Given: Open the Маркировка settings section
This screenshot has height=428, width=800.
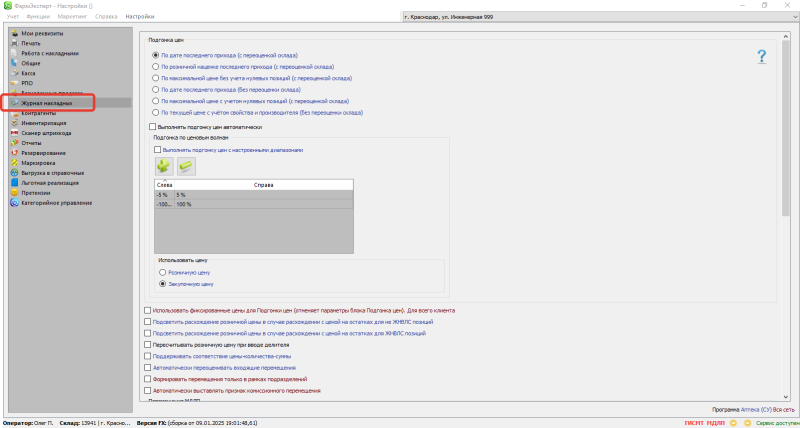Looking at the screenshot, I should [x=38, y=162].
